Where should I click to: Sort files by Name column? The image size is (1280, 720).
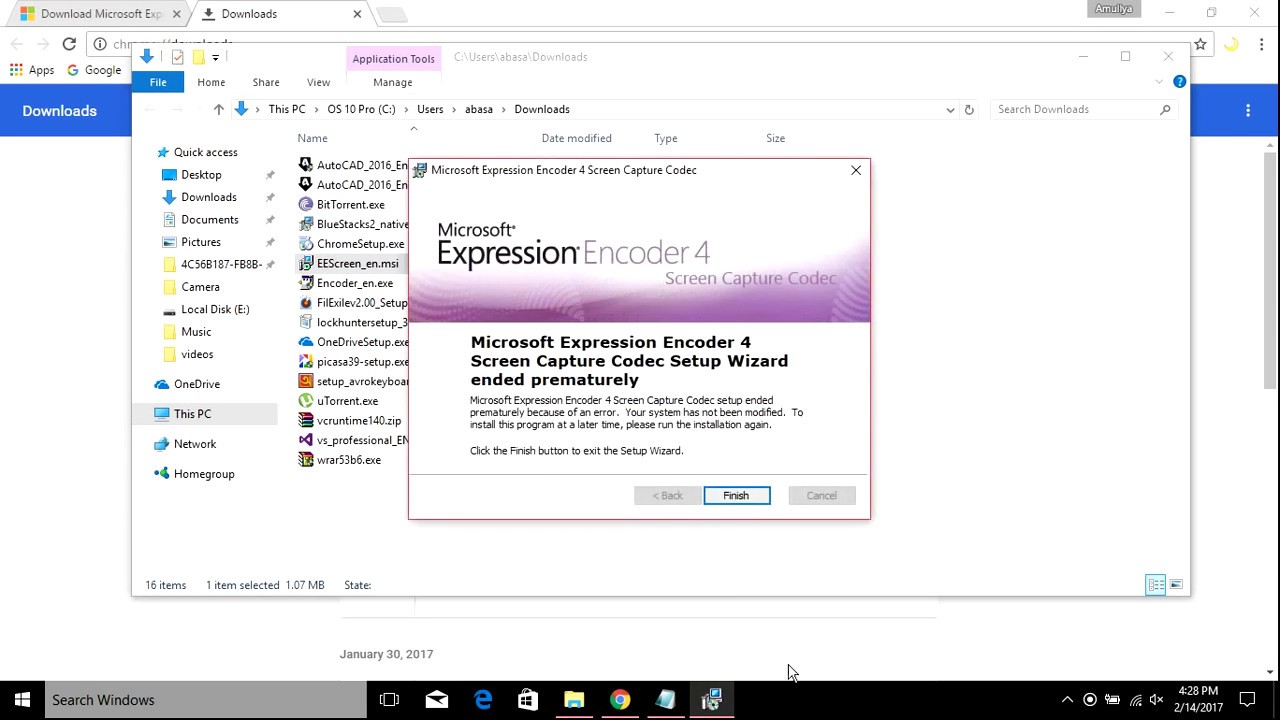coord(312,138)
